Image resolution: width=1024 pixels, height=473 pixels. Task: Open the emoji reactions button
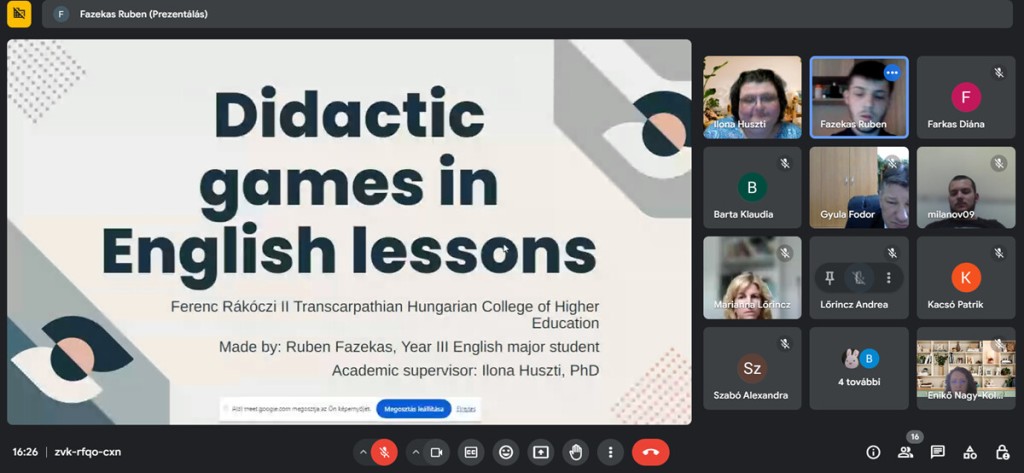[x=506, y=452]
